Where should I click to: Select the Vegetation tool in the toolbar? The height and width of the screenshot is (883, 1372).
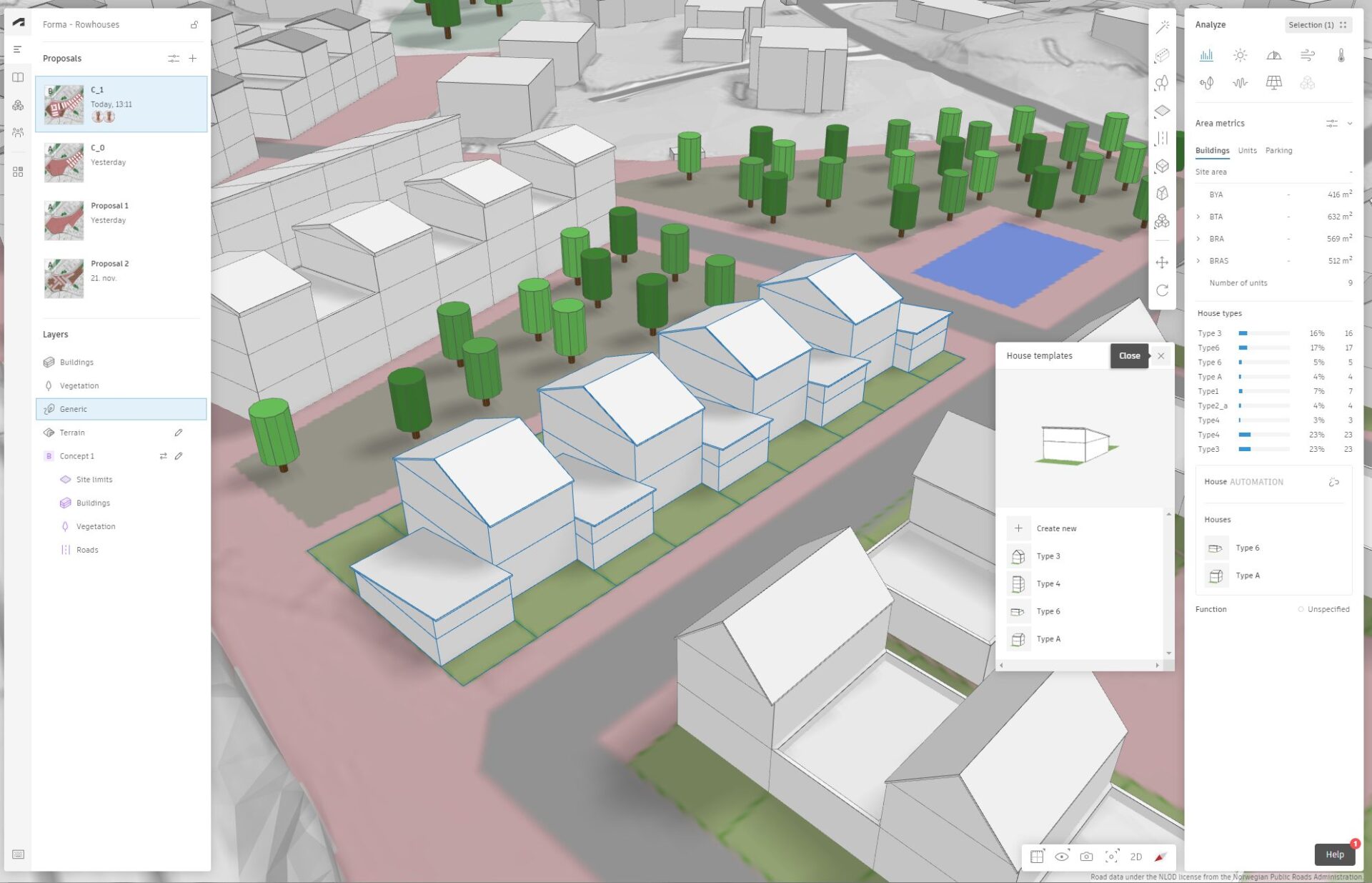tap(1163, 84)
